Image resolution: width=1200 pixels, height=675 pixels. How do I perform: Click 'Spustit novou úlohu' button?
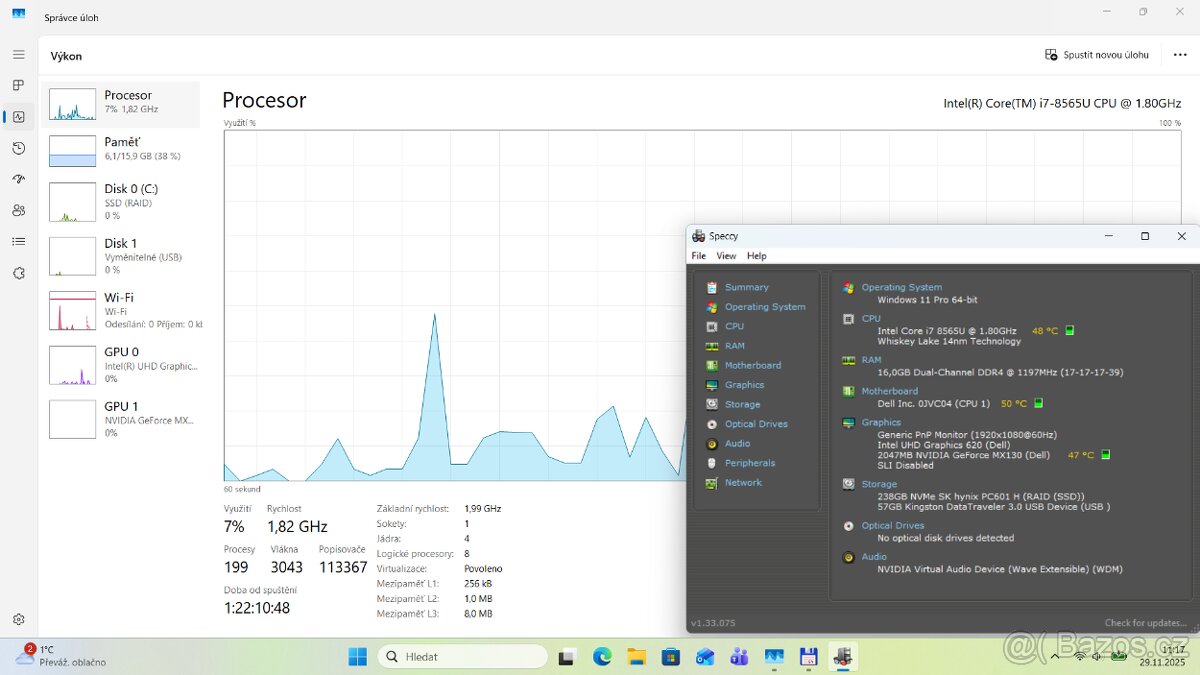click(x=1097, y=55)
